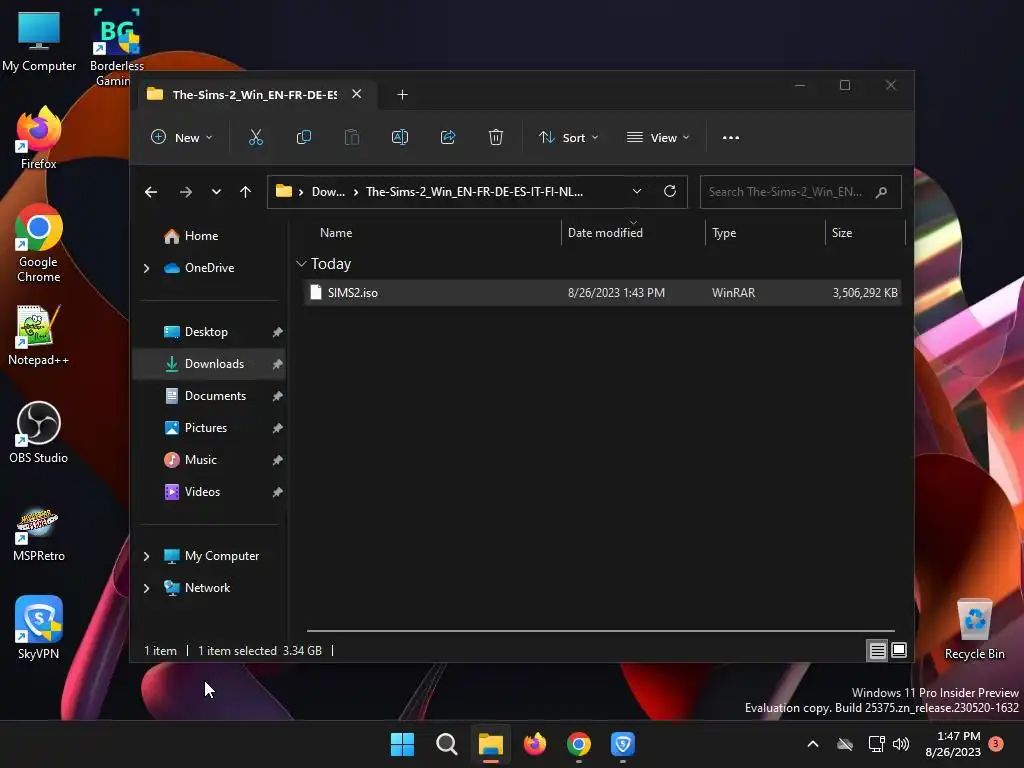1024x768 pixels.
Task: Click the Copy icon in toolbar
Action: [x=304, y=138]
